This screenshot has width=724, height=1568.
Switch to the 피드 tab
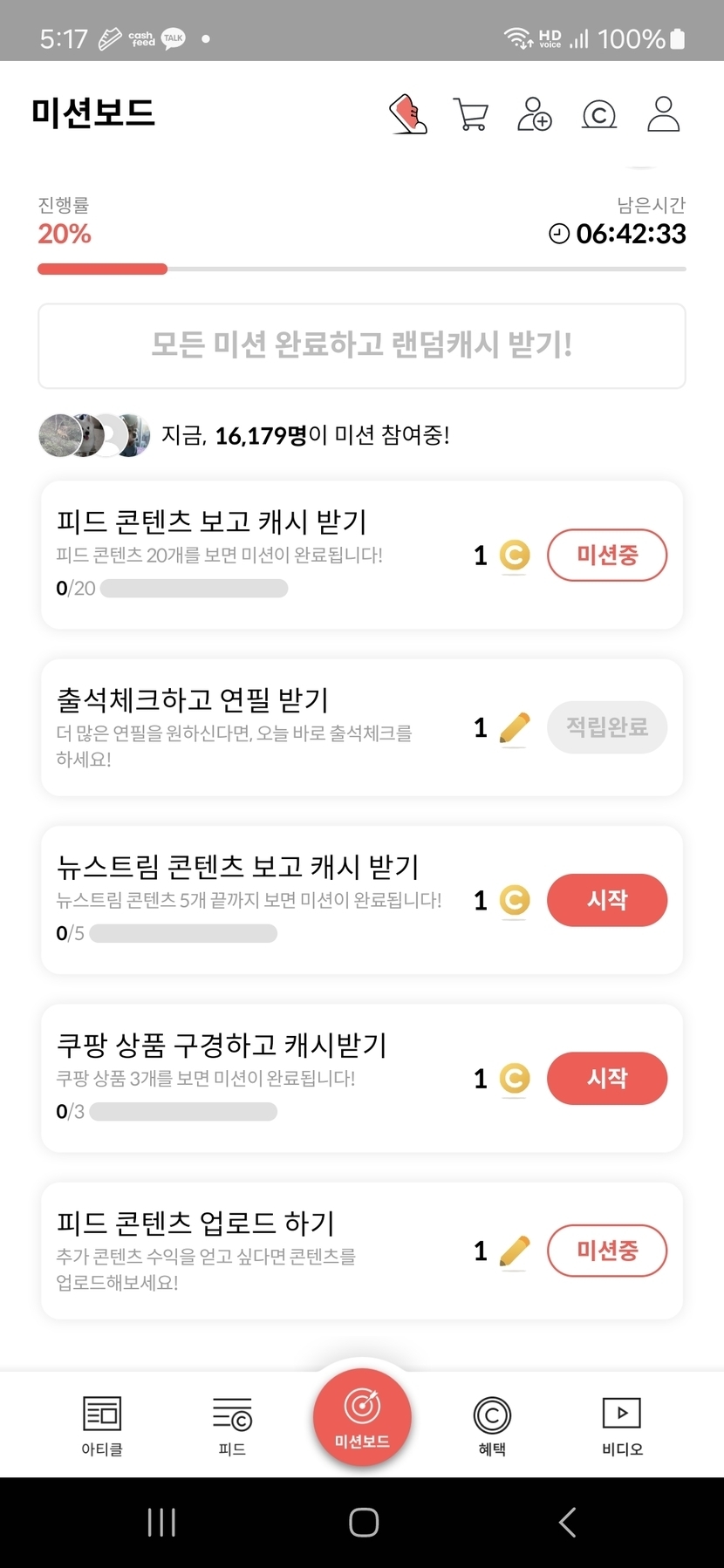point(232,1425)
